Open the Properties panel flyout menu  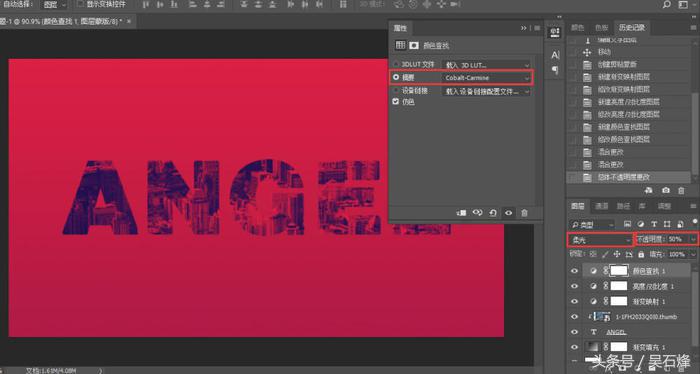tap(537, 28)
